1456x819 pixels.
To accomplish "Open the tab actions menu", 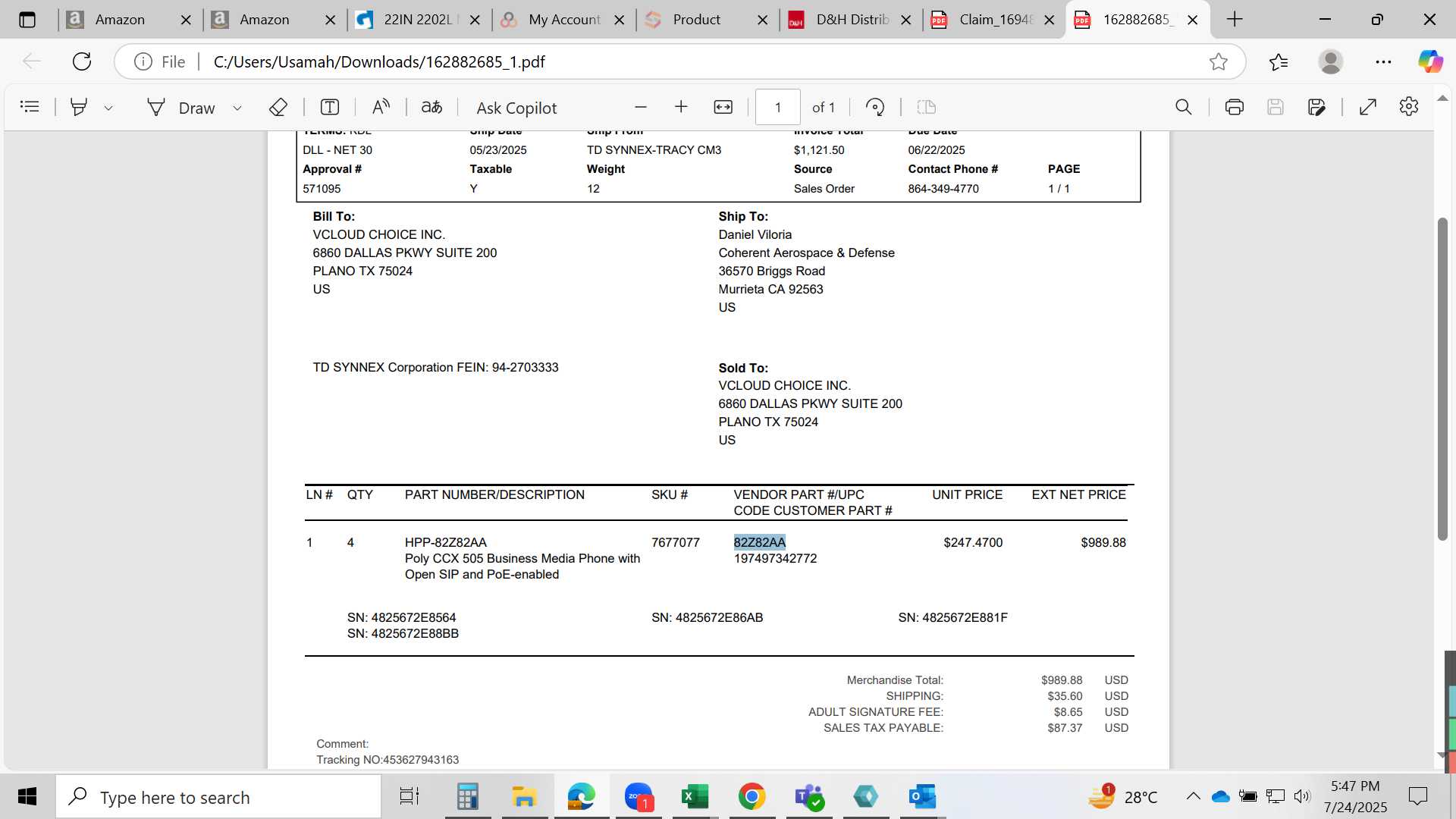I will [27, 20].
